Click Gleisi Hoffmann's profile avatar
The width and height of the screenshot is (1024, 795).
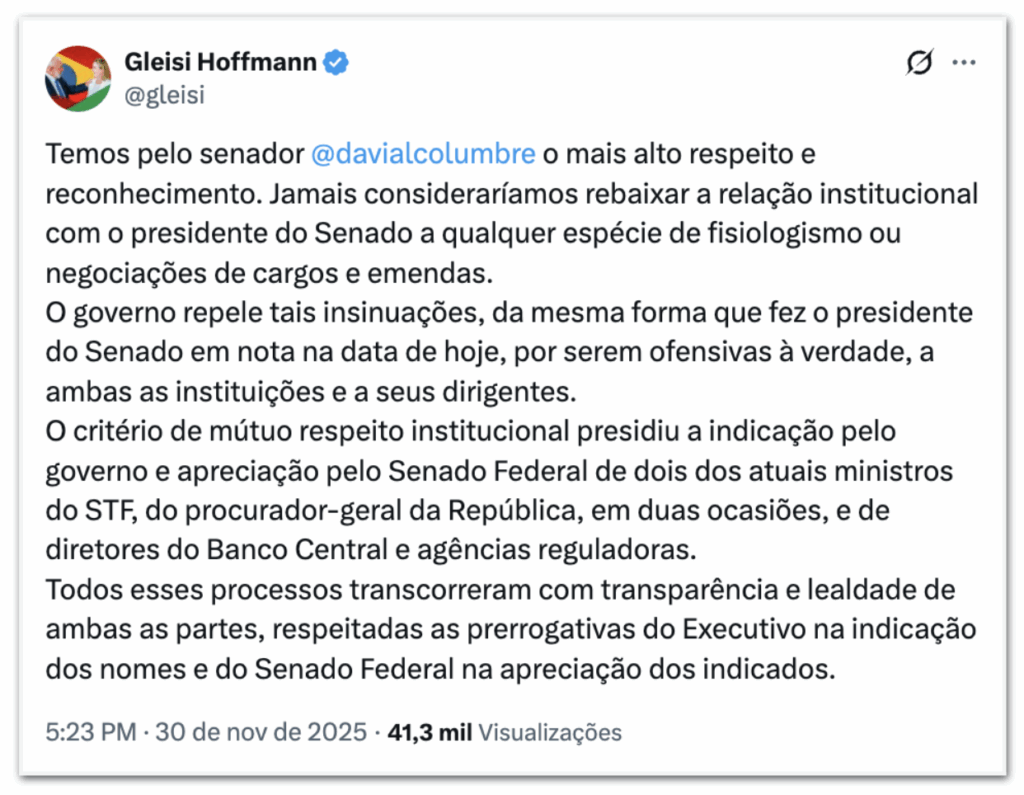tap(78, 78)
